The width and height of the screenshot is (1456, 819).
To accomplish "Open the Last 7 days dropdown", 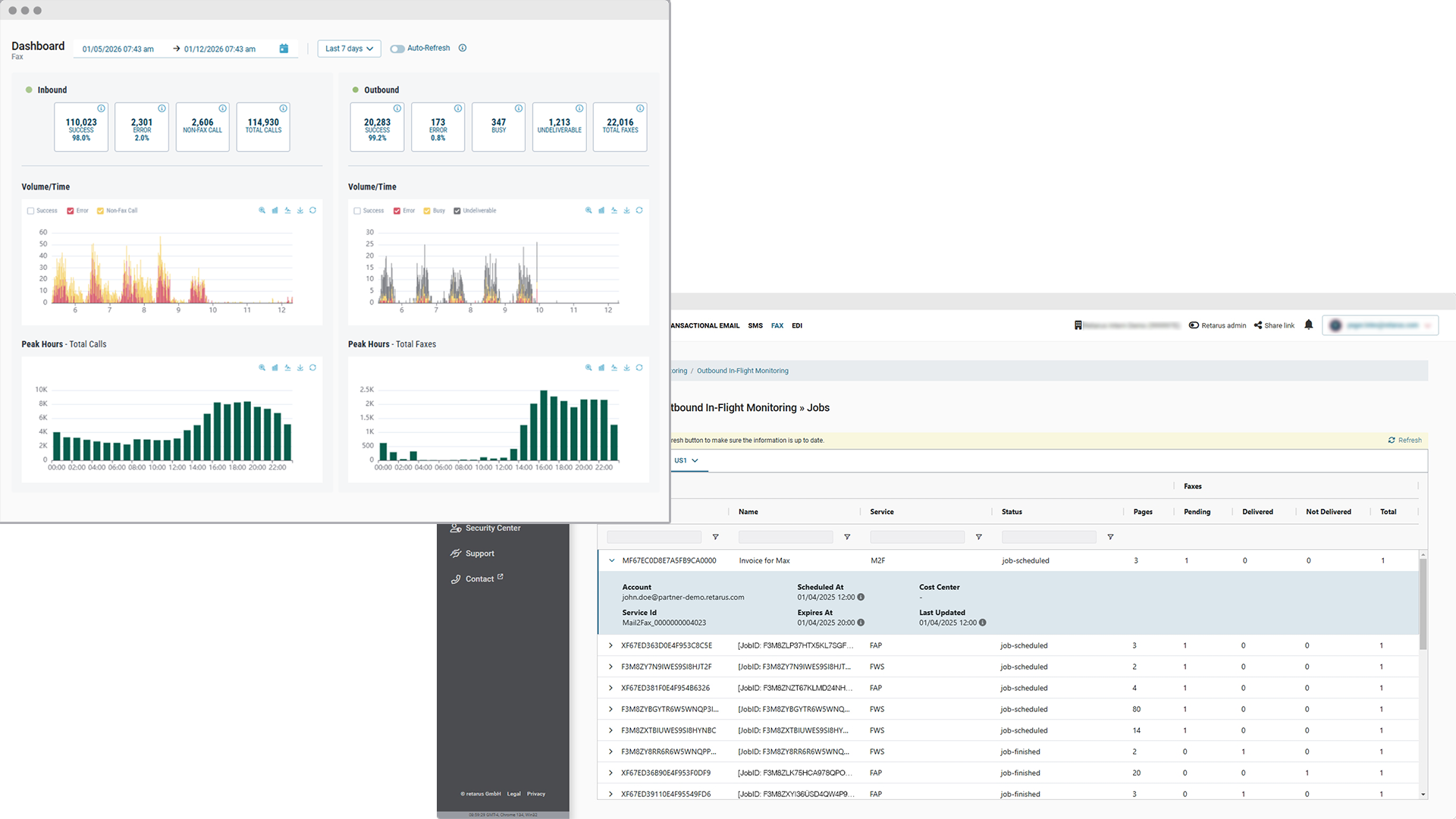I will click(x=349, y=49).
